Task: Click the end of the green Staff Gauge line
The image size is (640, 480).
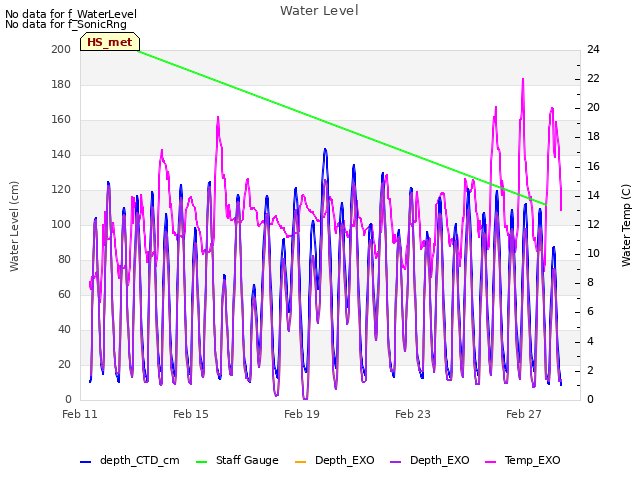Action: (x=546, y=205)
